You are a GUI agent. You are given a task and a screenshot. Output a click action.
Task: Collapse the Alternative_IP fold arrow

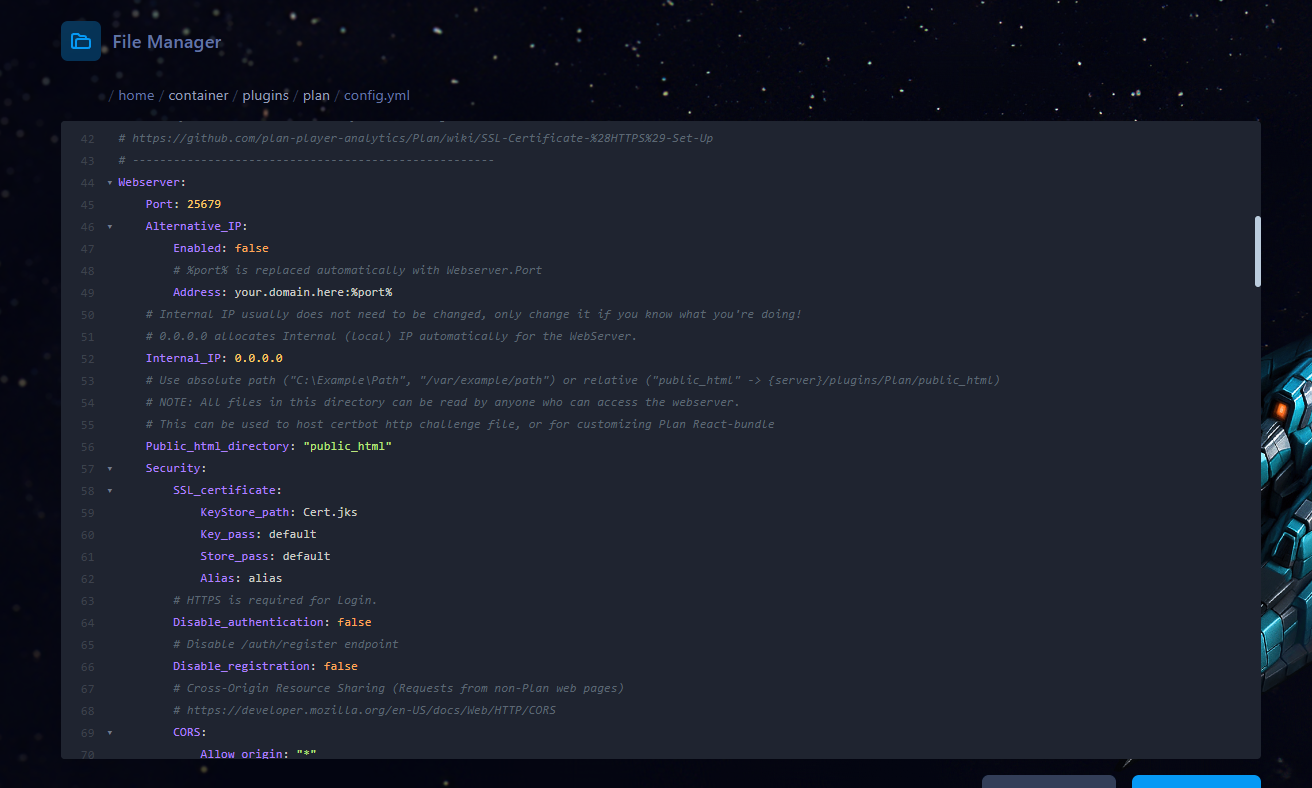point(110,227)
